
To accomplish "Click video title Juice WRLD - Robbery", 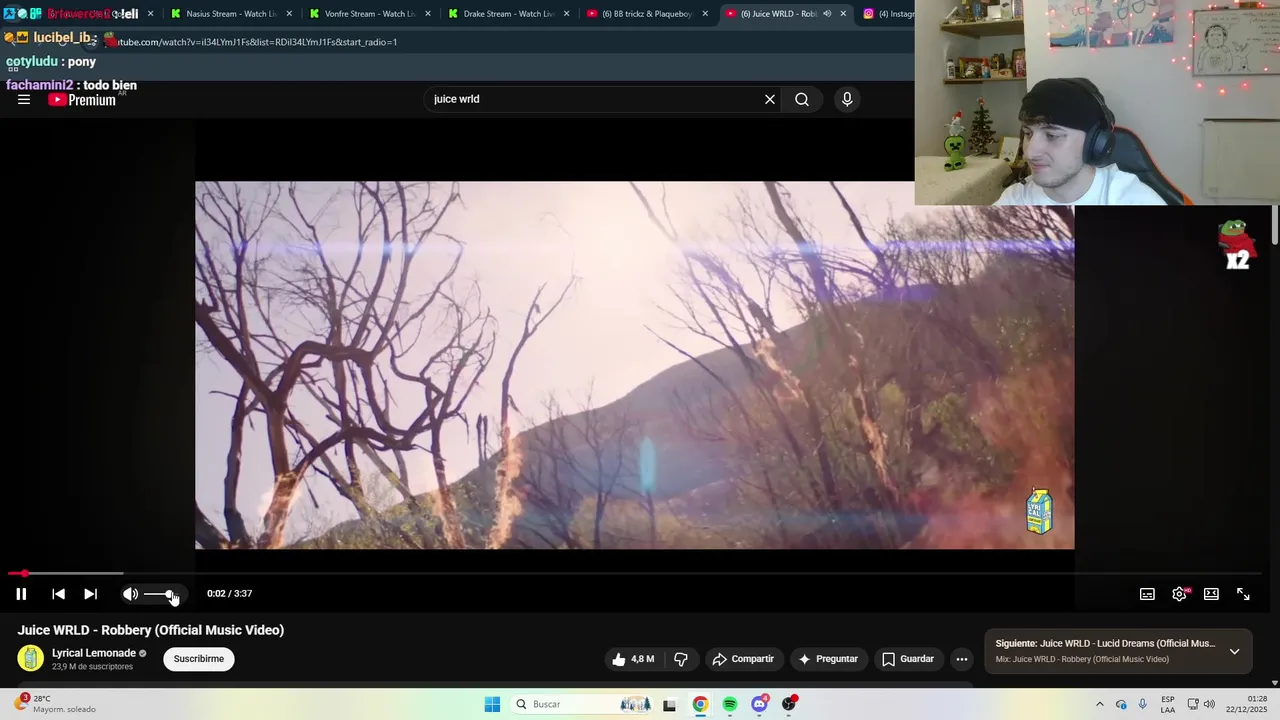I will pos(151,630).
